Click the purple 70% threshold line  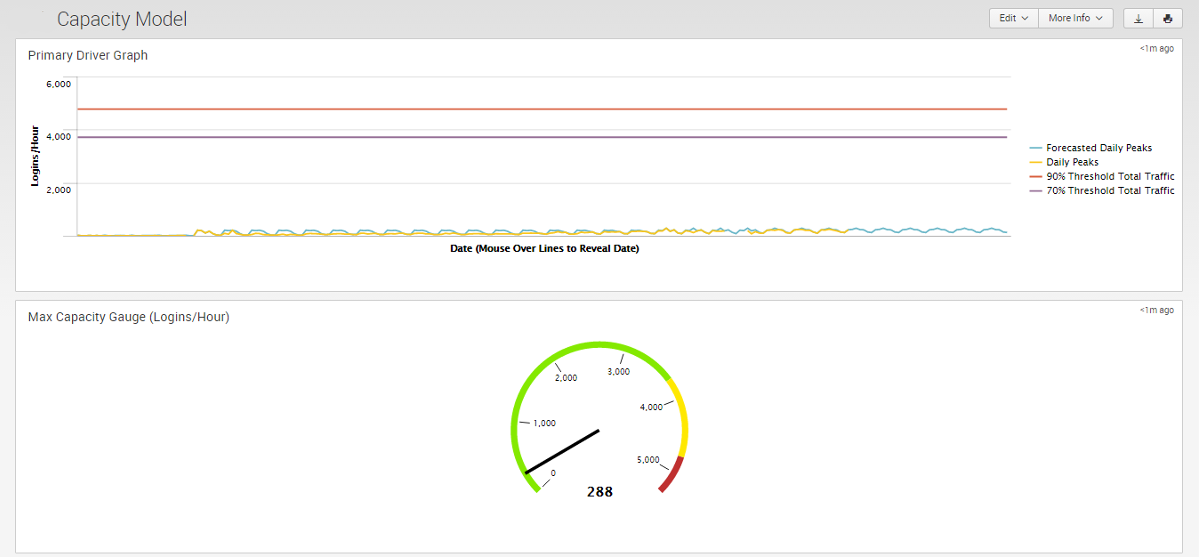[x=540, y=137]
